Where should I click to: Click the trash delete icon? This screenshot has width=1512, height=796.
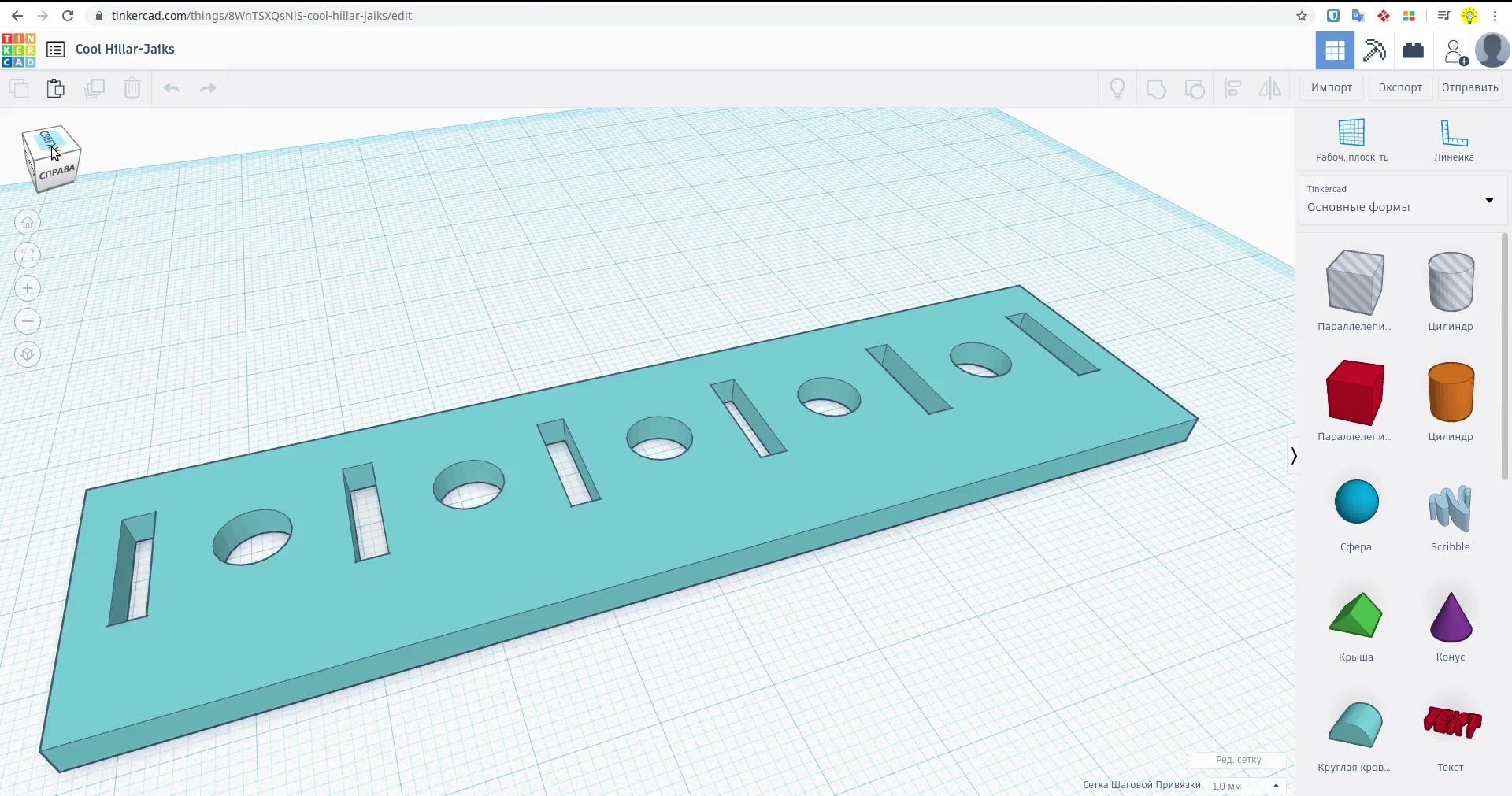click(x=132, y=88)
